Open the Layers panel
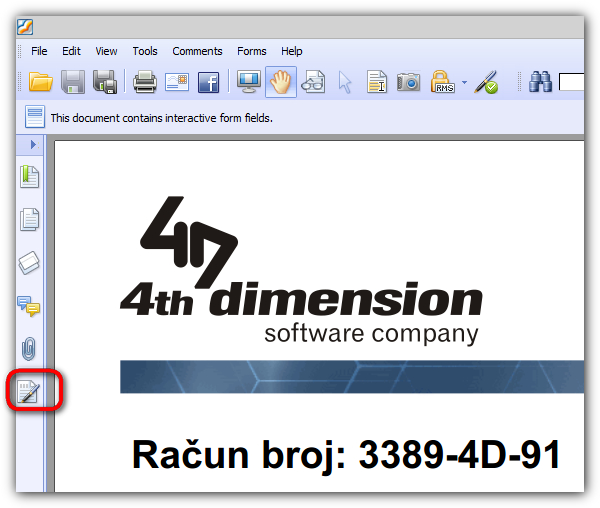Viewport: 600px width, 508px height. click(29, 263)
